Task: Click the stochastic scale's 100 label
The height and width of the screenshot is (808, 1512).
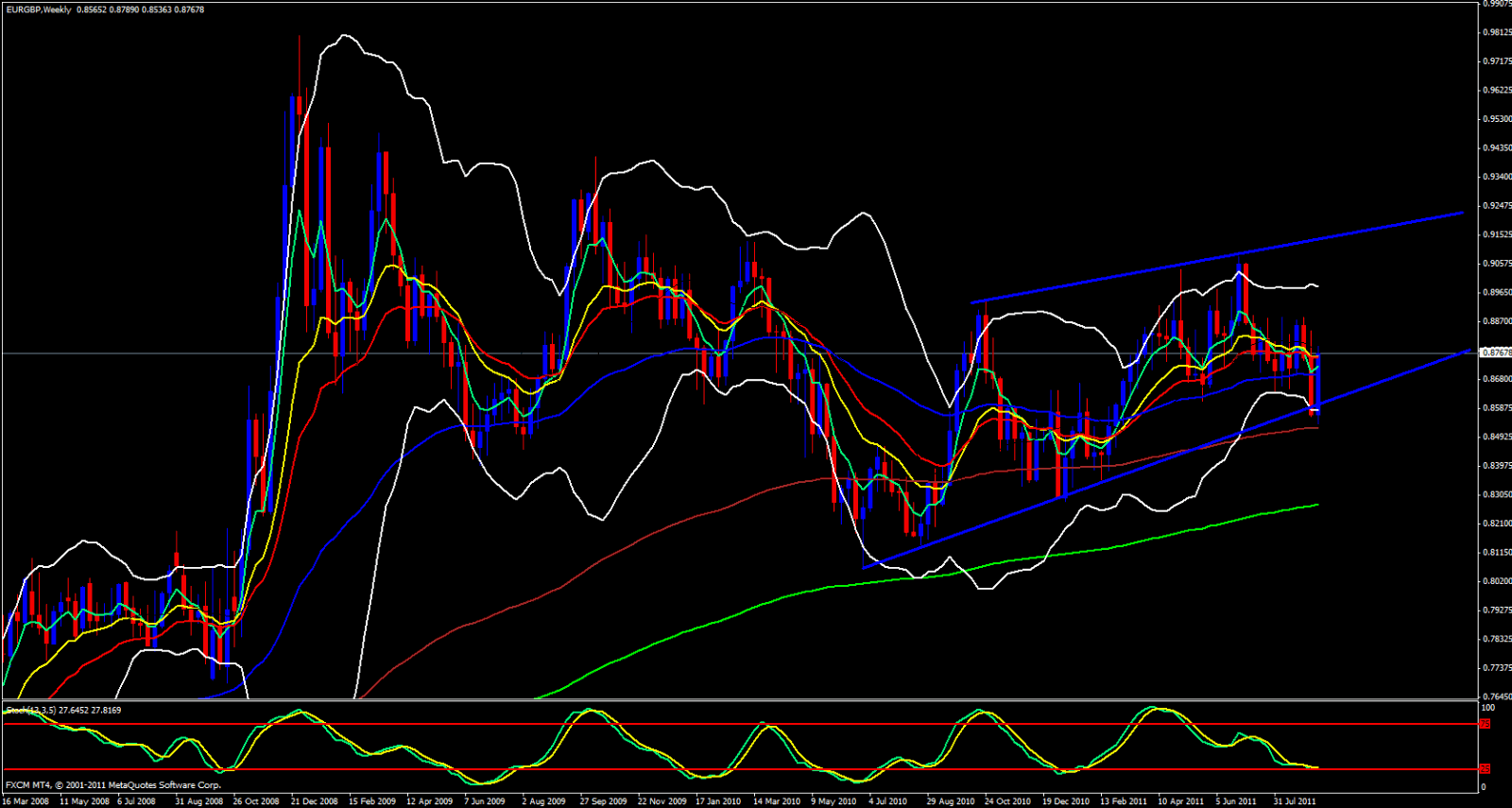Action: 1487,708
